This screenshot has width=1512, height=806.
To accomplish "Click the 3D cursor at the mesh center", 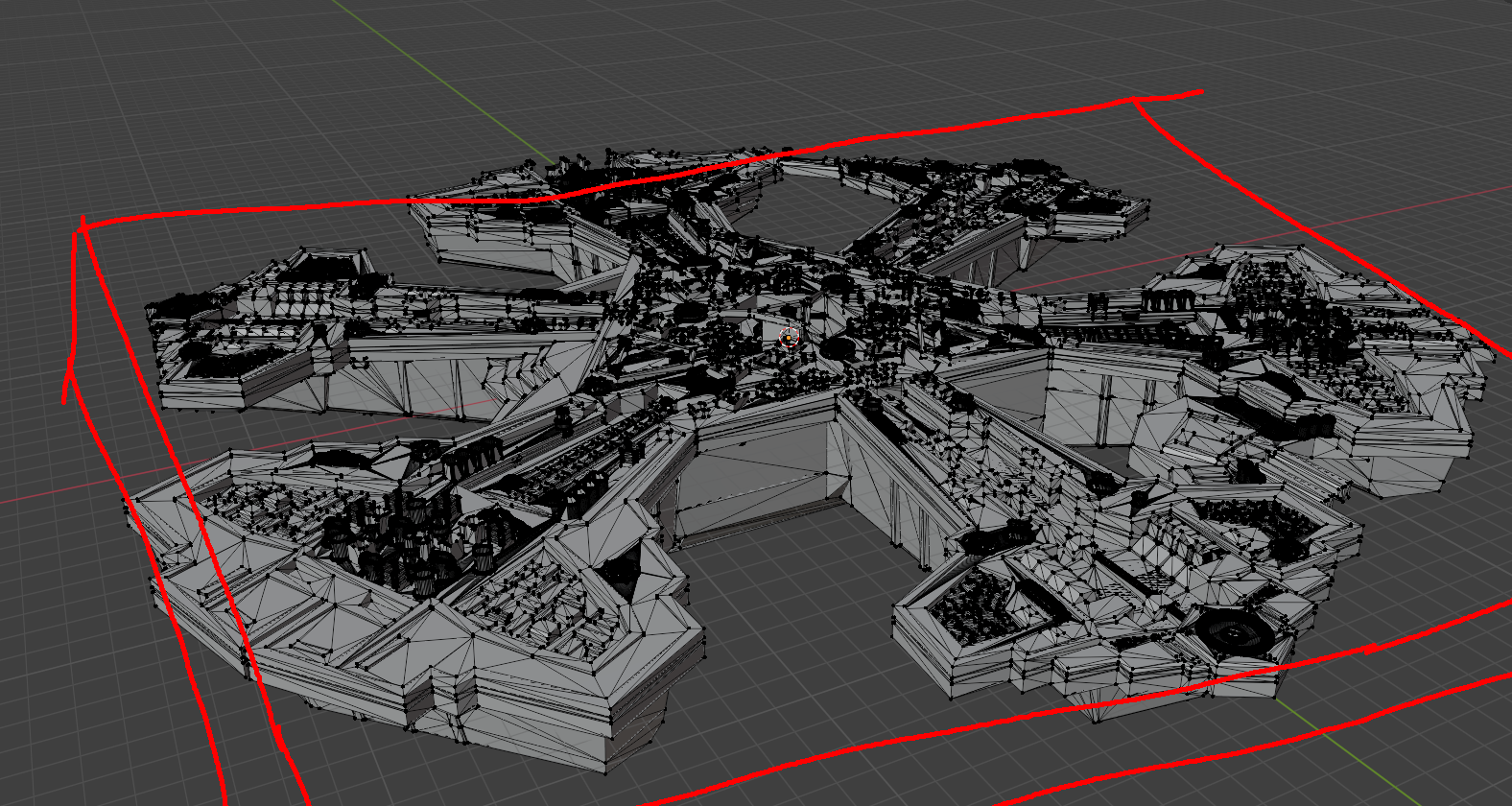I will (x=790, y=337).
